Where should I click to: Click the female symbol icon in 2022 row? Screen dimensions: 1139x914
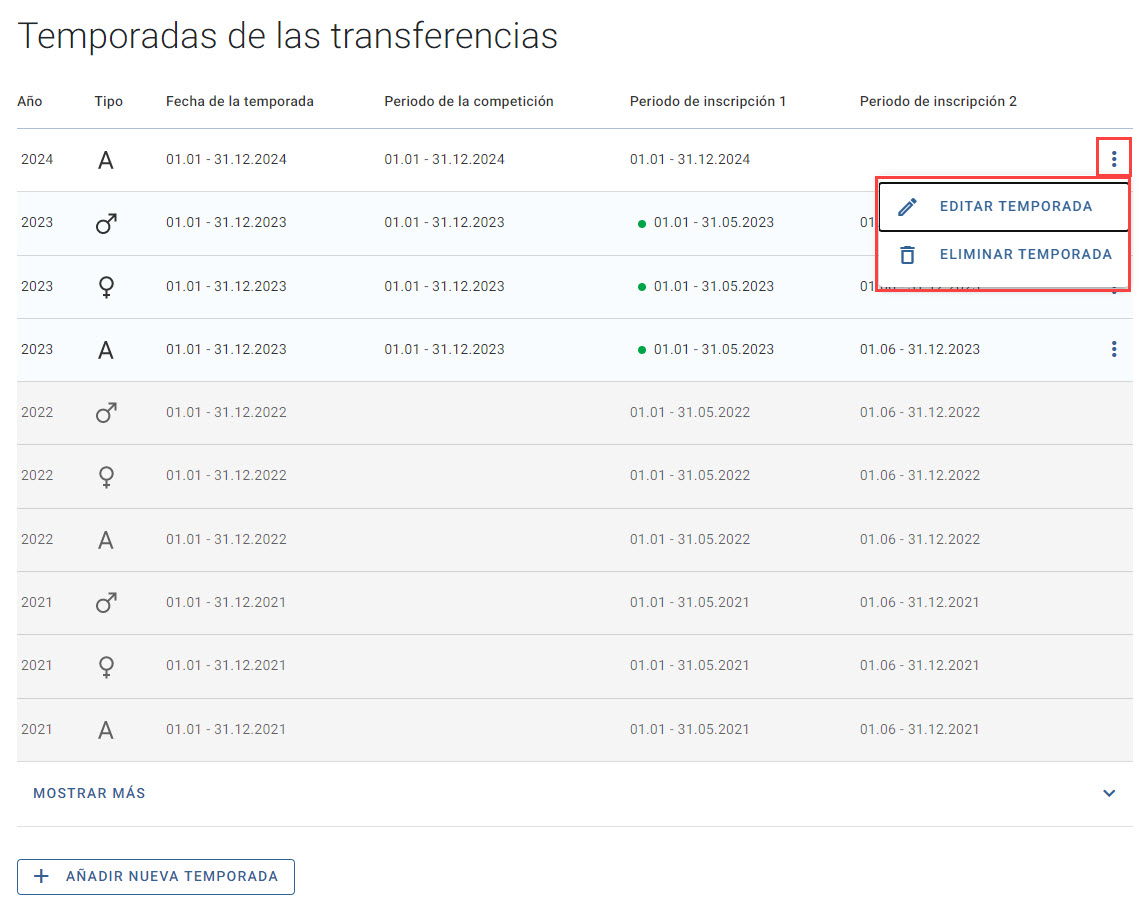(106, 477)
